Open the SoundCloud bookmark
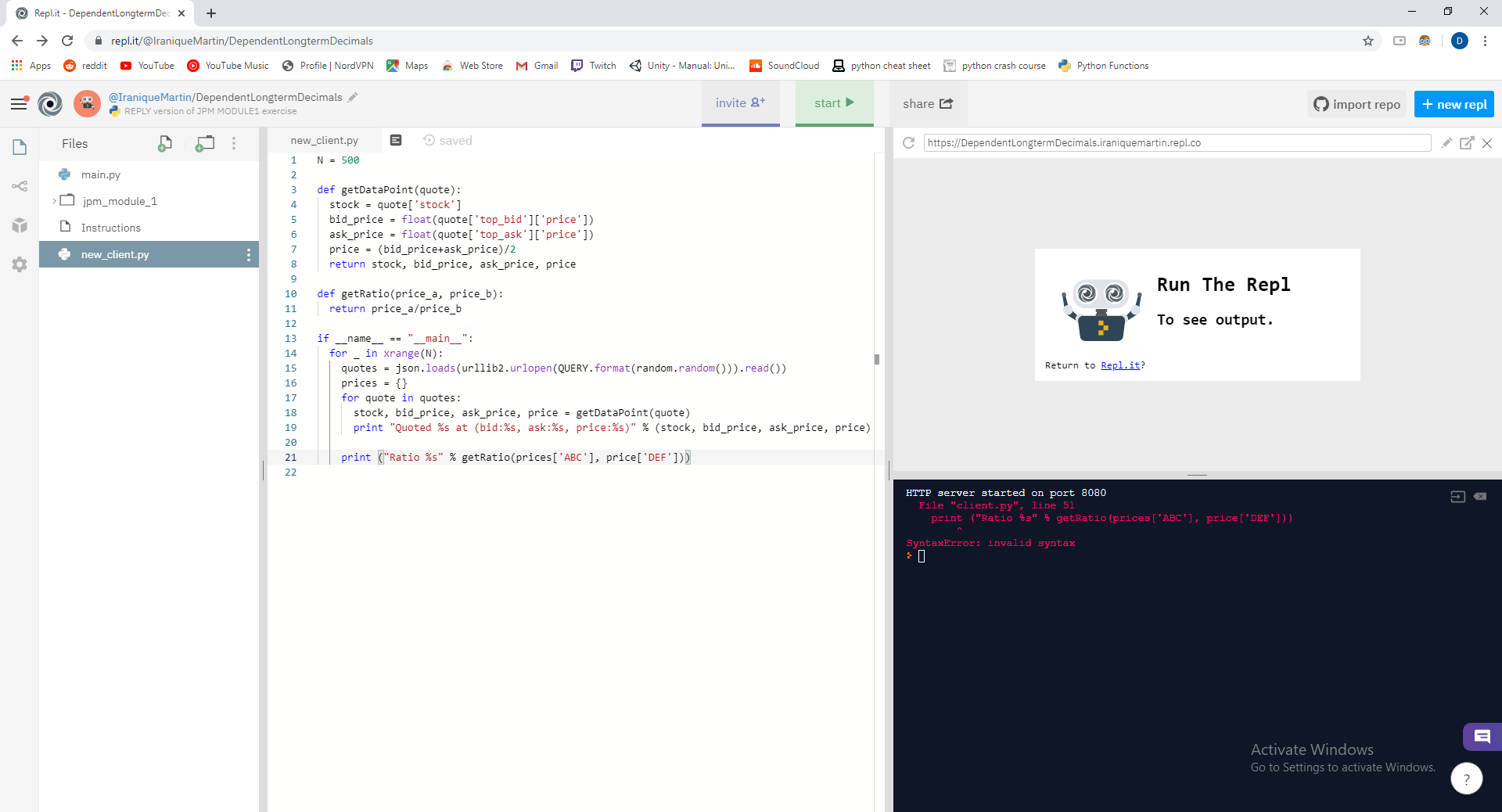The image size is (1502, 812). [x=784, y=66]
